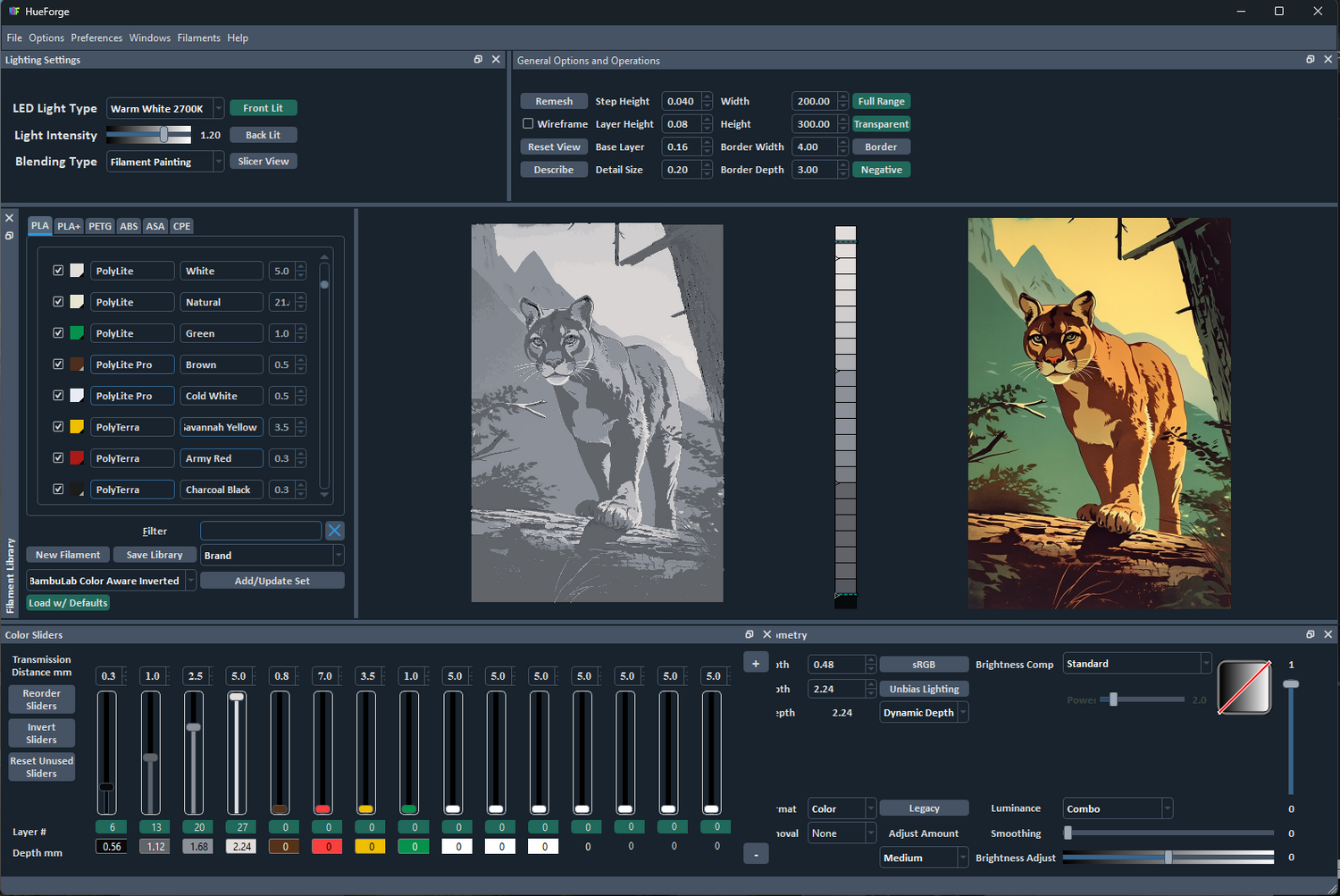Enable the Wireframe checkbox
Screen dimensions: 1340x896
click(x=528, y=123)
